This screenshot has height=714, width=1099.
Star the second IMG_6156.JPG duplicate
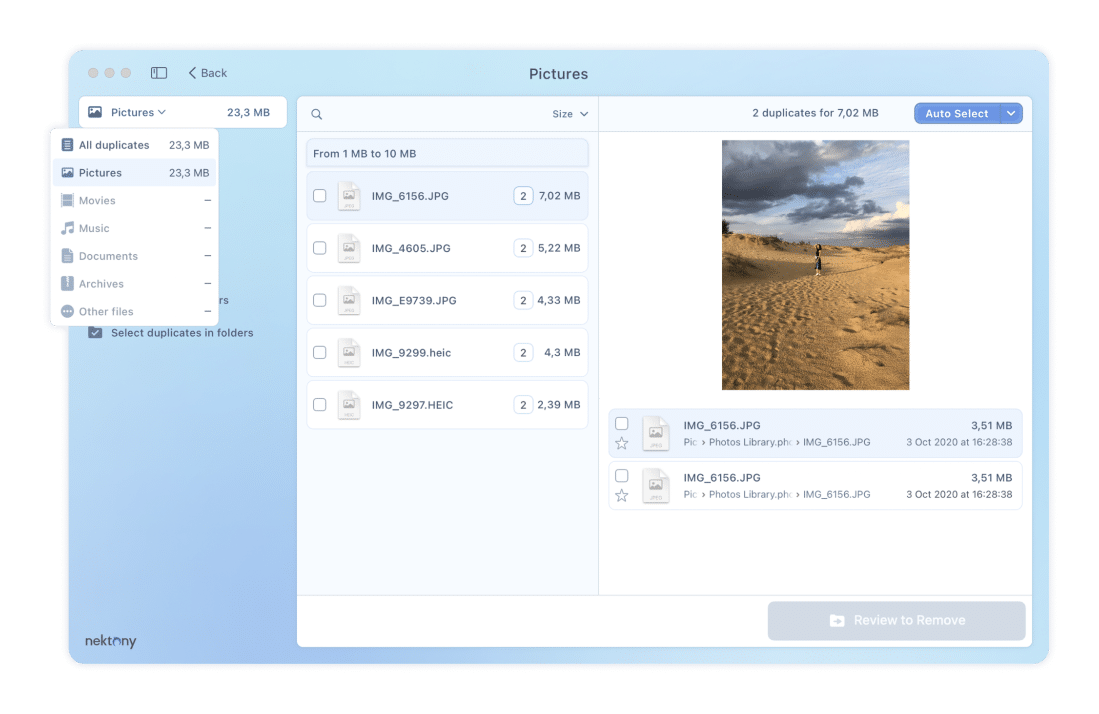click(622, 495)
